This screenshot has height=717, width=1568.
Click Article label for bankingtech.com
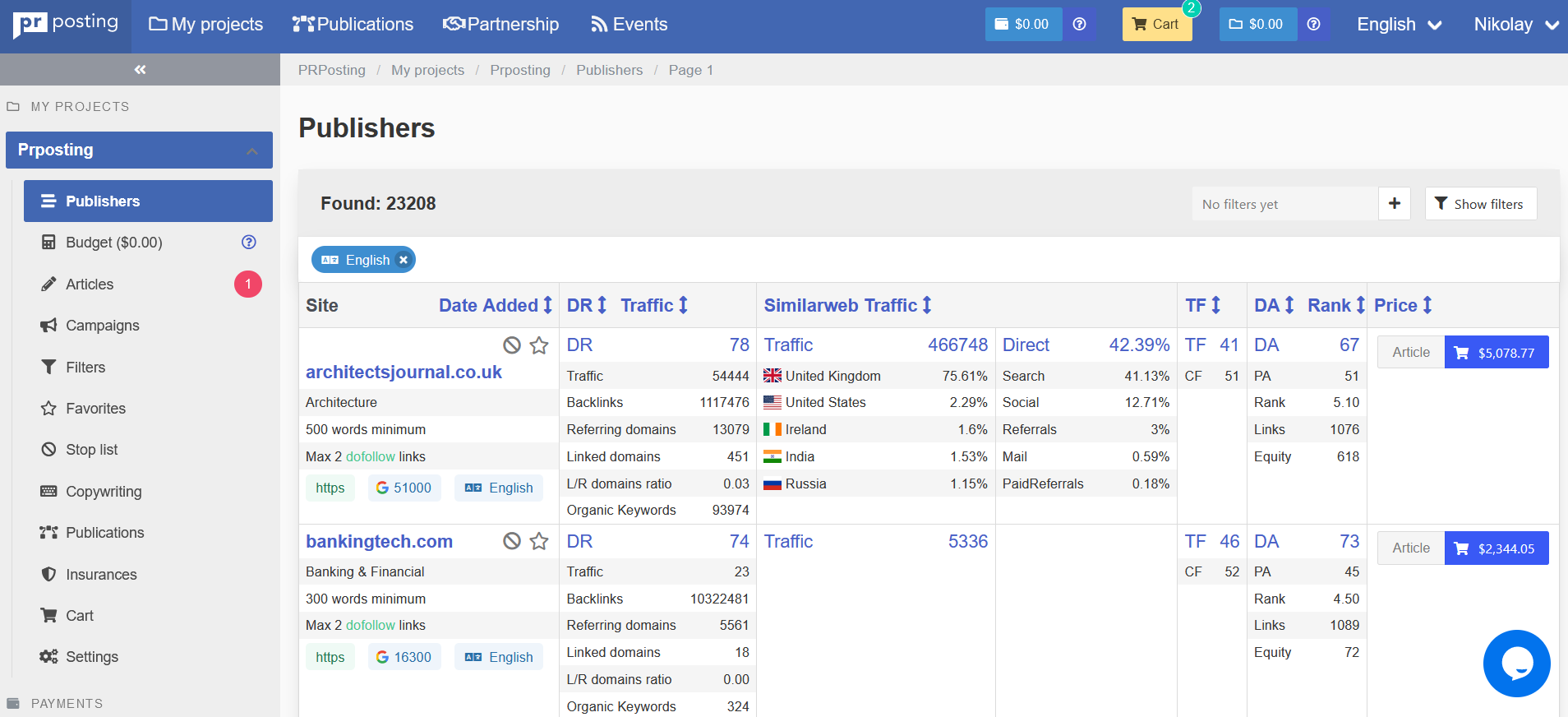click(x=1411, y=548)
